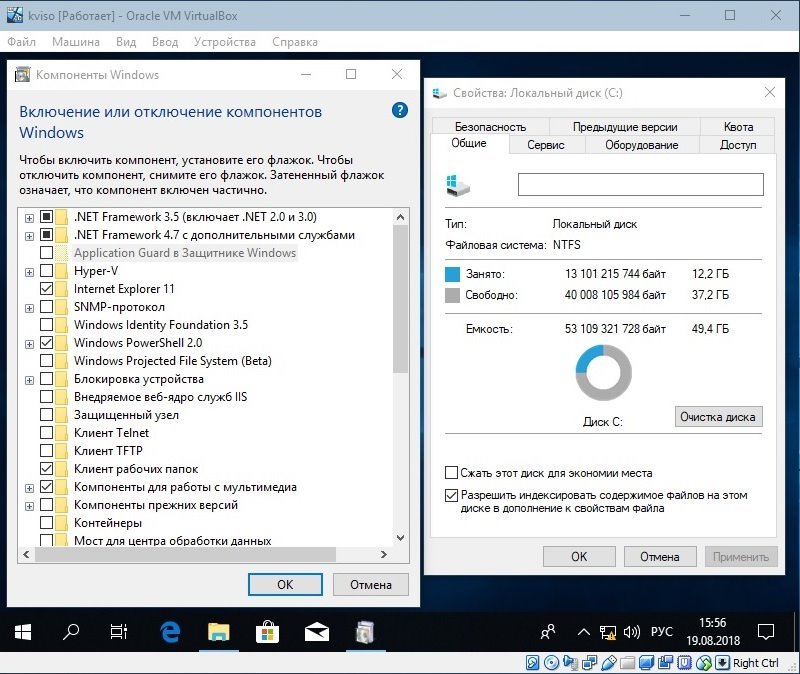Viewport: 800px width, 674px height.
Task: Open the volume control tray icon
Action: point(632,633)
